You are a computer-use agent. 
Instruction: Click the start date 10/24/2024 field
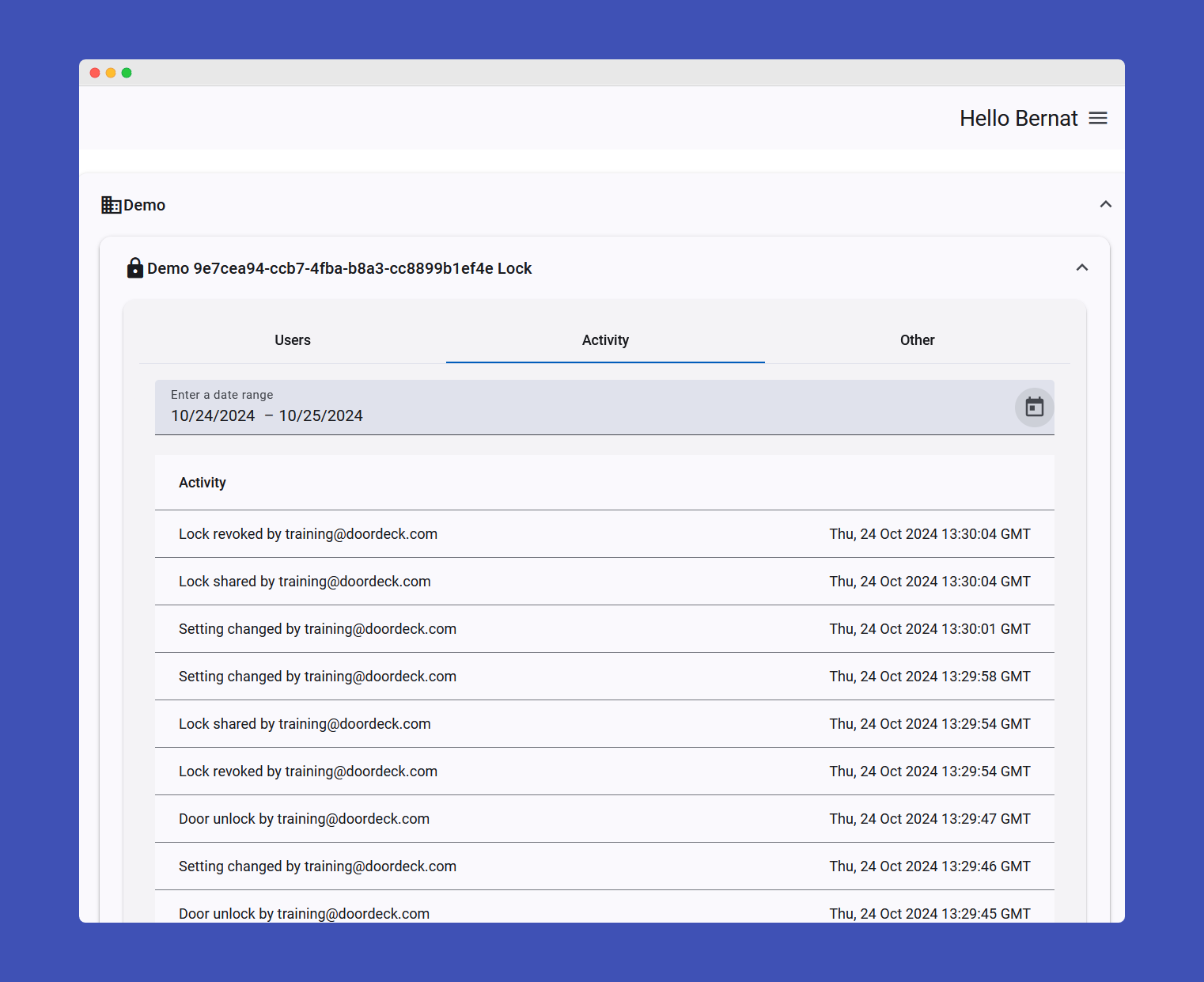pos(213,416)
